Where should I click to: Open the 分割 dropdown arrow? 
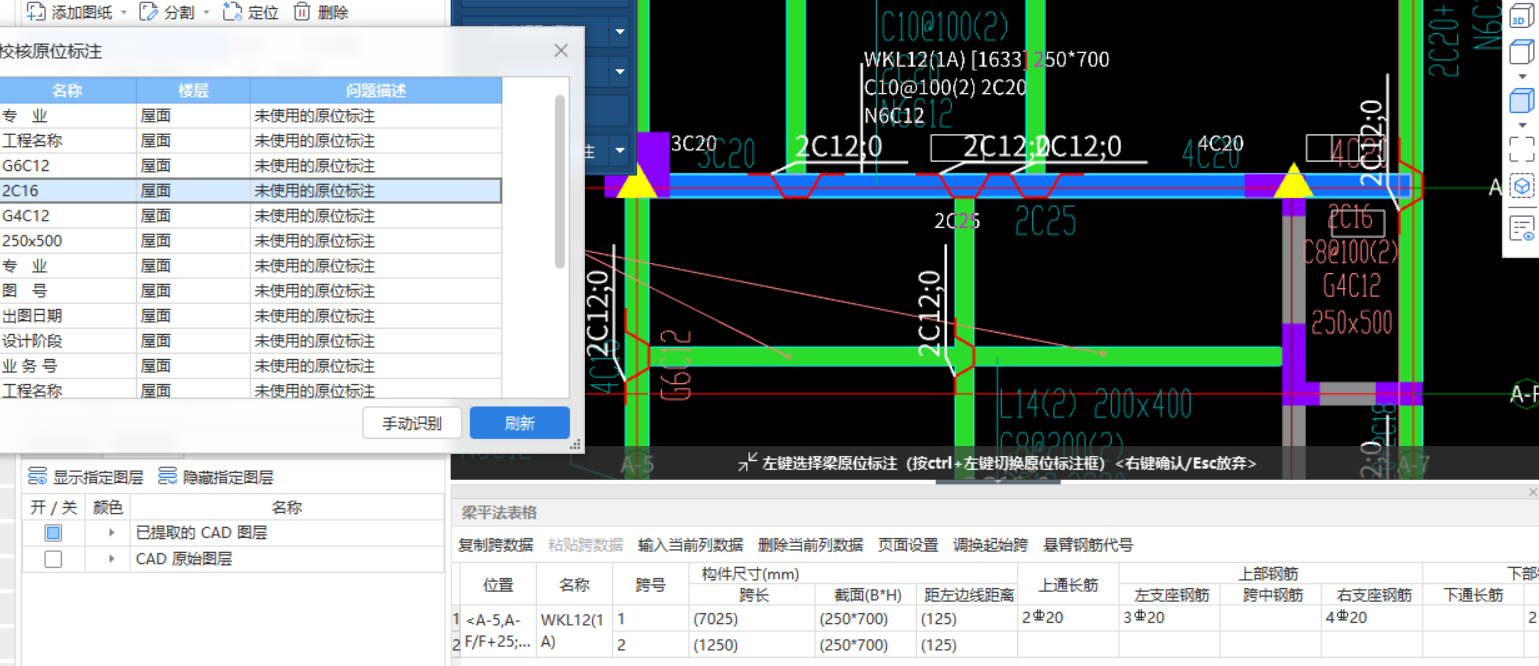point(206,13)
